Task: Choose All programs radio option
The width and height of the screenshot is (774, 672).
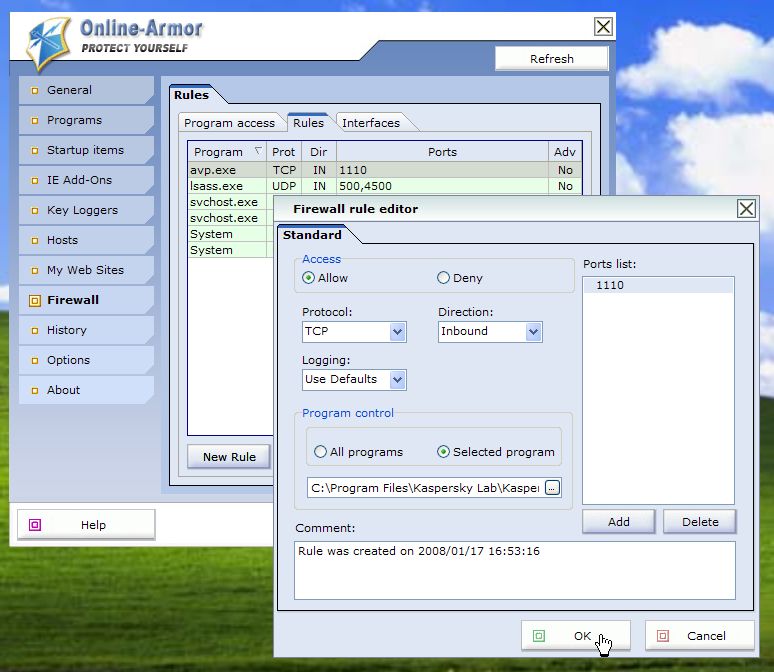Action: point(320,452)
